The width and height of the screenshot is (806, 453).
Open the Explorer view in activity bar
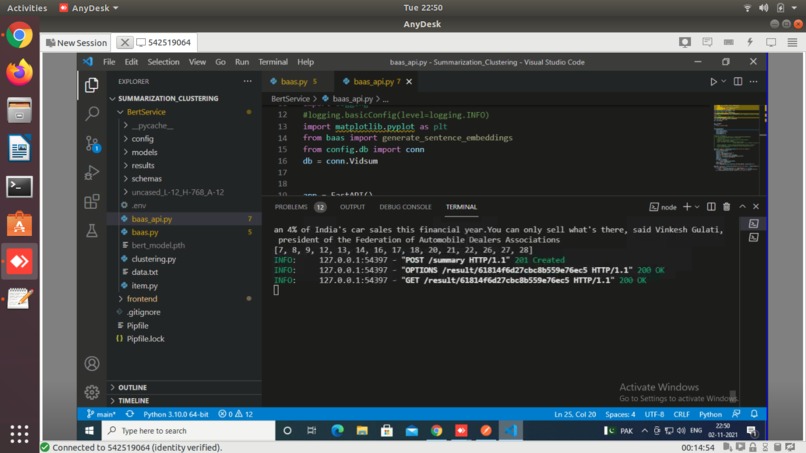click(92, 85)
